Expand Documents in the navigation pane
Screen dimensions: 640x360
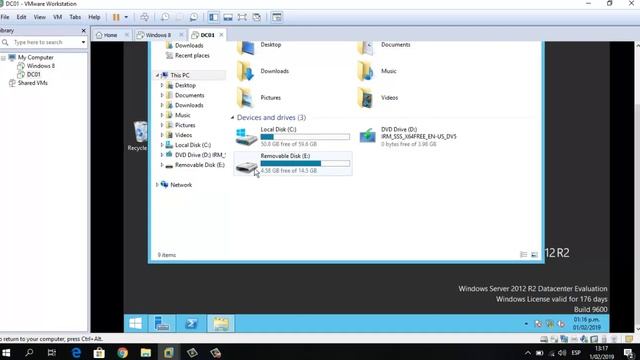pyautogui.click(x=162, y=95)
